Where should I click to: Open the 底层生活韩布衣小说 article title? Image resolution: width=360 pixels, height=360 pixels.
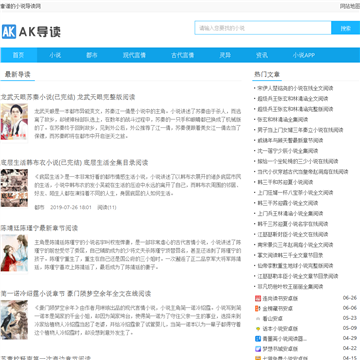pyautogui.click(x=74, y=163)
